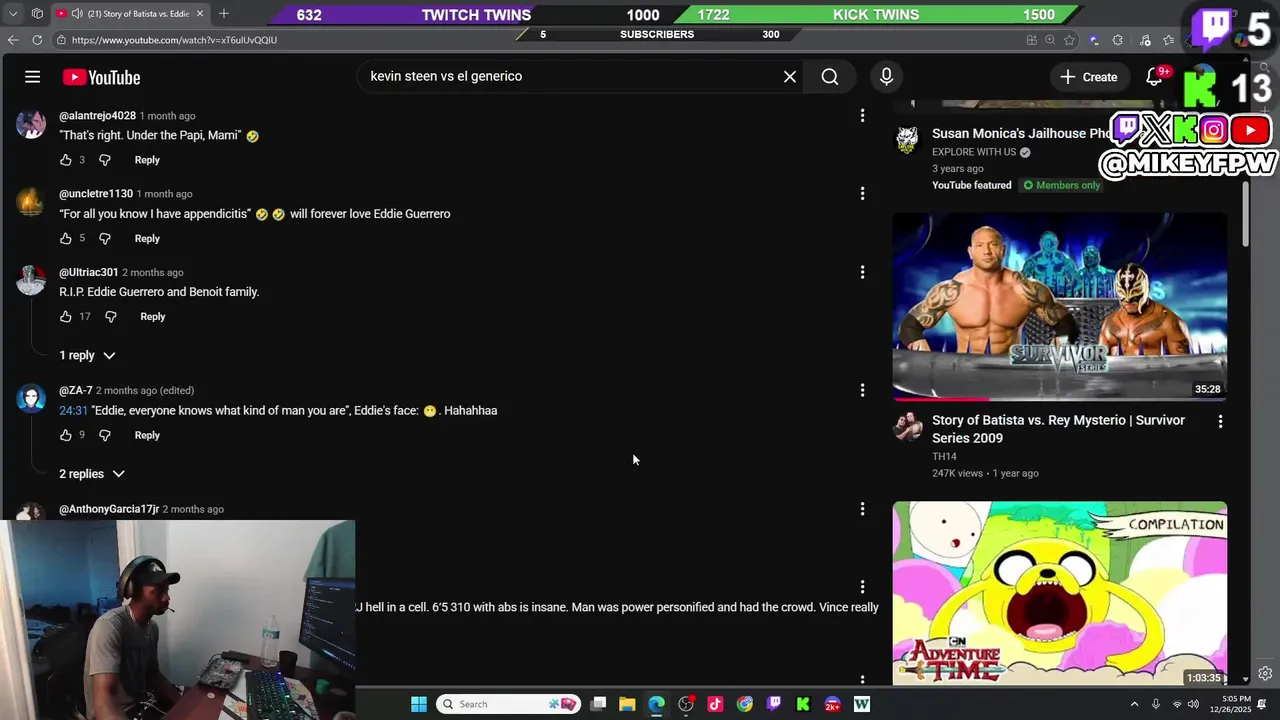The width and height of the screenshot is (1280, 720).
Task: Open the Batista vs. Rey Mysterio thumbnail
Action: (x=1060, y=306)
